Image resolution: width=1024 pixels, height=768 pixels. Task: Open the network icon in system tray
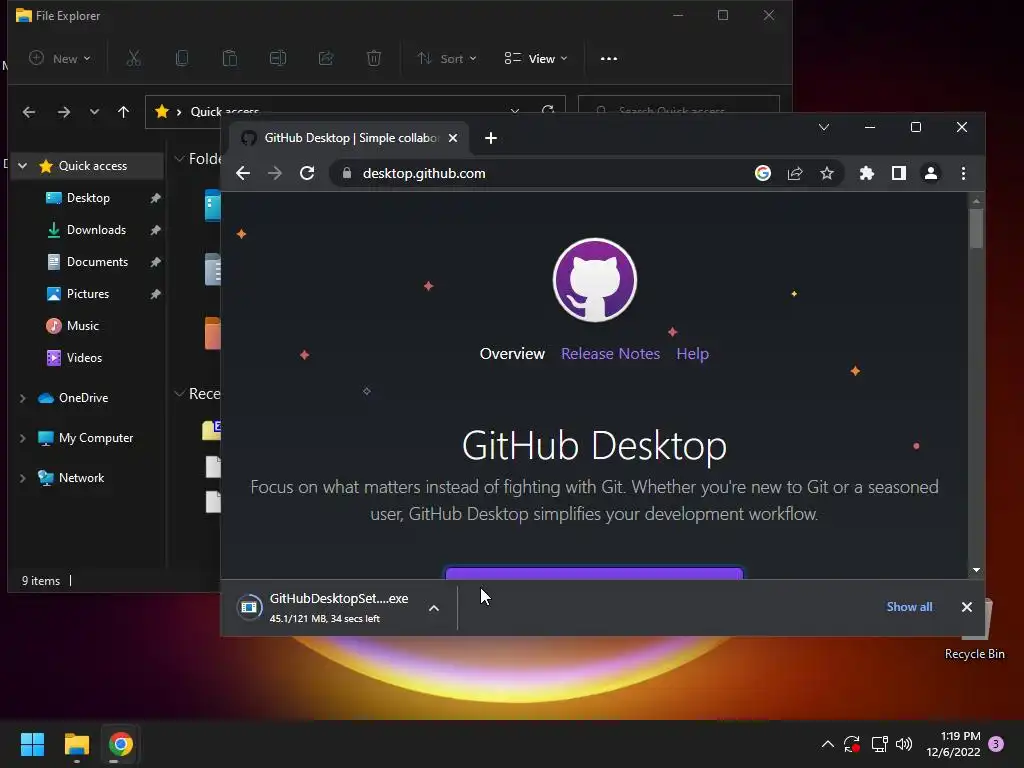pos(879,744)
